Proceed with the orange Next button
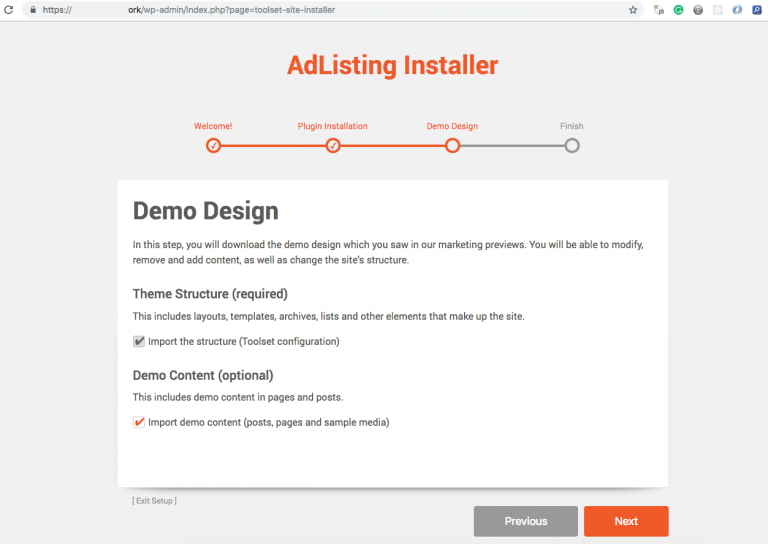768x544 pixels. tap(626, 521)
